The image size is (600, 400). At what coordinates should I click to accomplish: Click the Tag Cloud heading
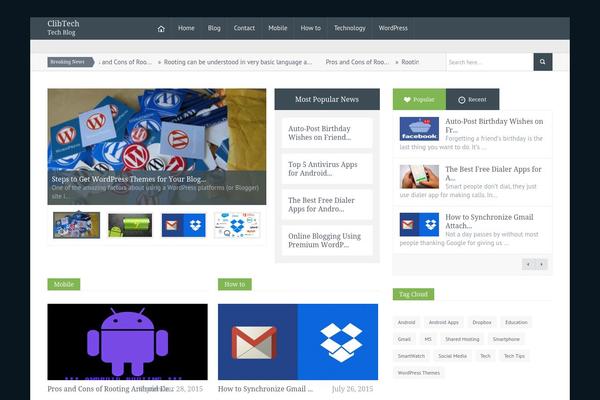pyautogui.click(x=413, y=294)
